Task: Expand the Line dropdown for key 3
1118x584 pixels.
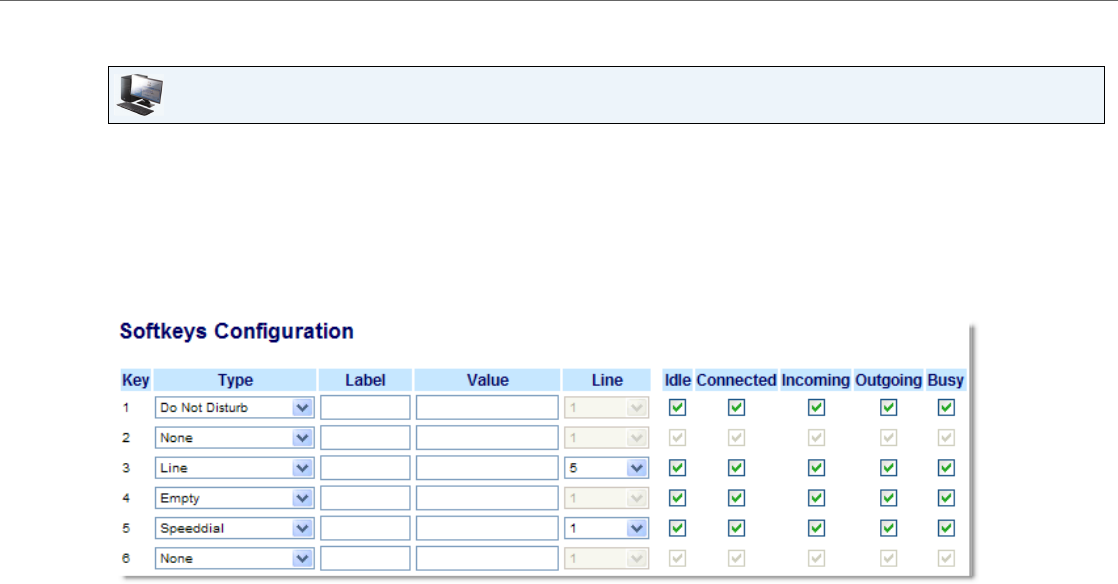Action: (606, 468)
